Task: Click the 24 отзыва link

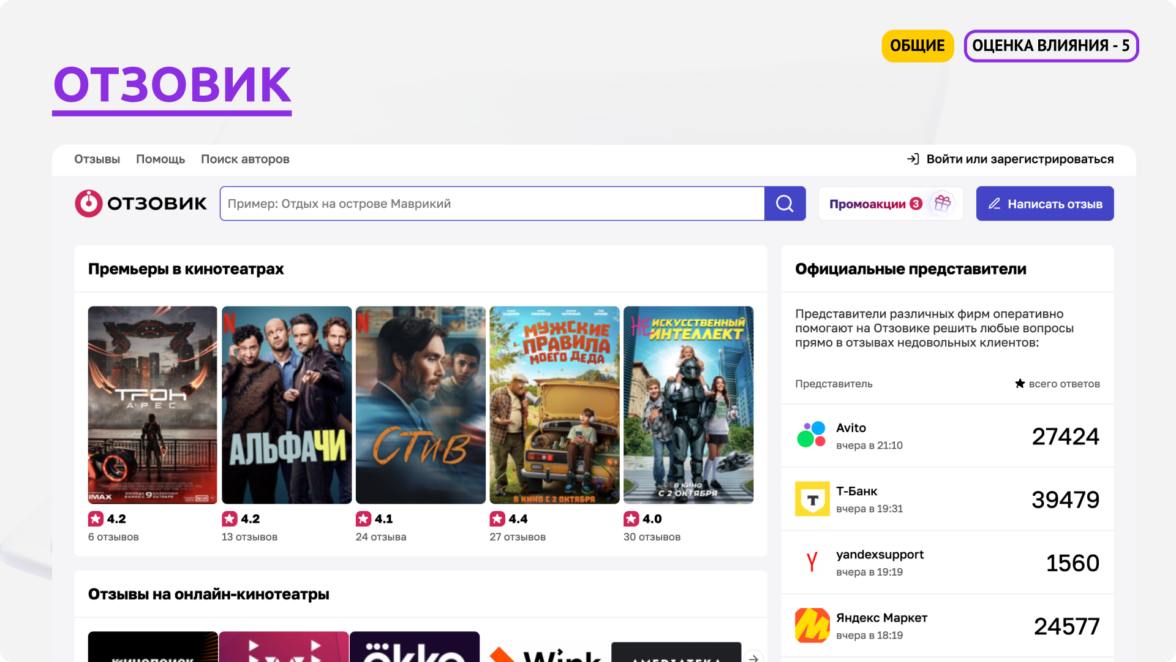Action: pyautogui.click(x=381, y=537)
